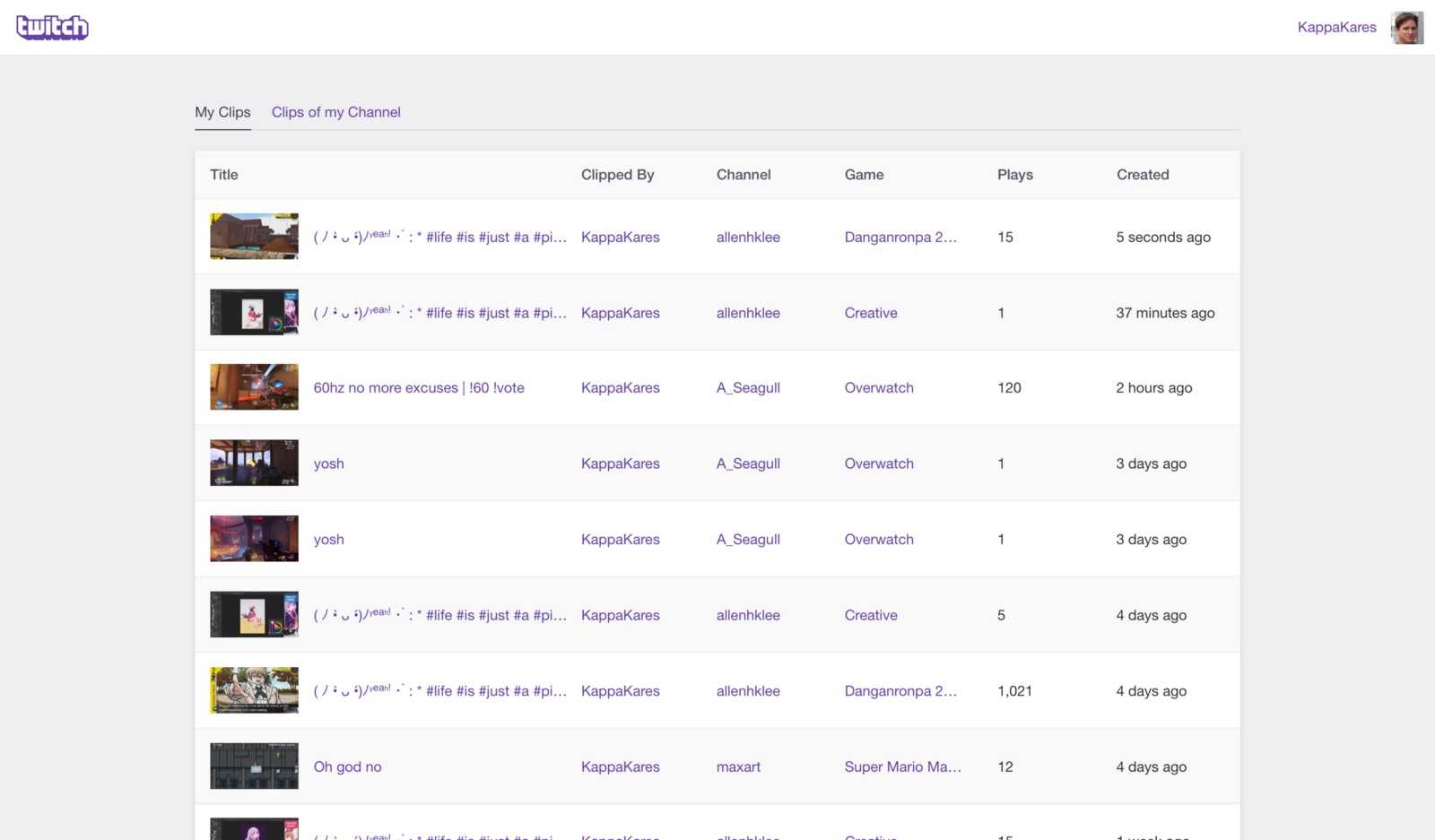Viewport: 1435px width, 840px height.
Task: Open Danganronpa game link in first row
Action: [x=900, y=238]
